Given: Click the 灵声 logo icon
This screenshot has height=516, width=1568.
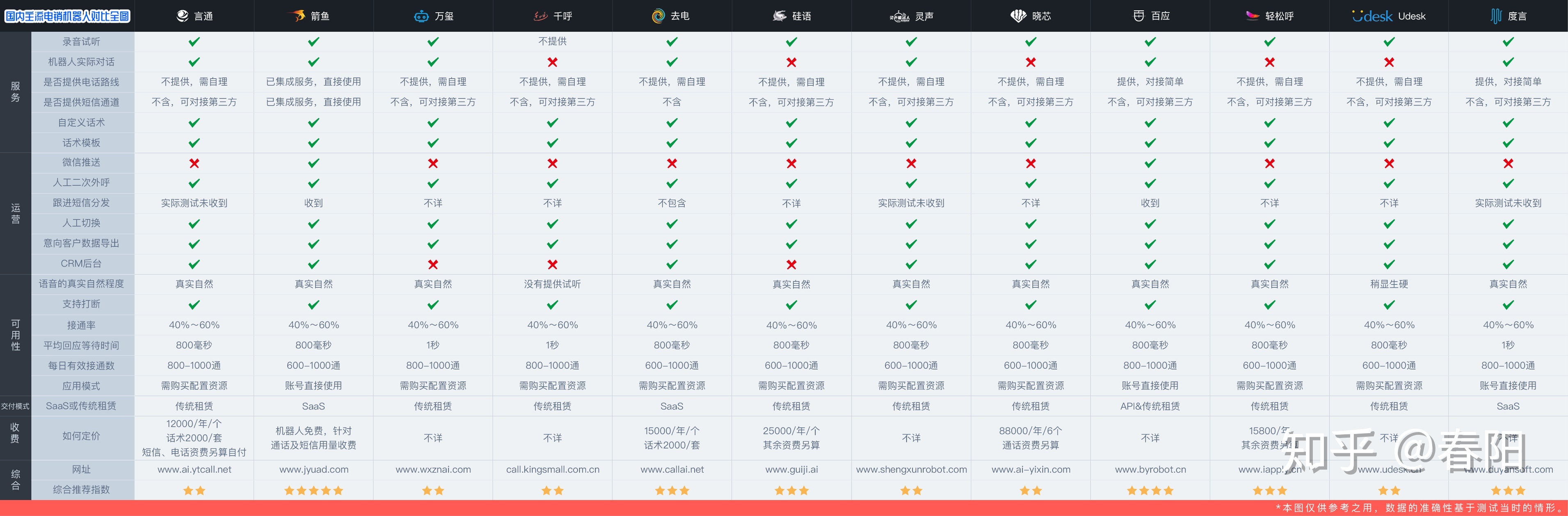Looking at the screenshot, I should 900,16.
